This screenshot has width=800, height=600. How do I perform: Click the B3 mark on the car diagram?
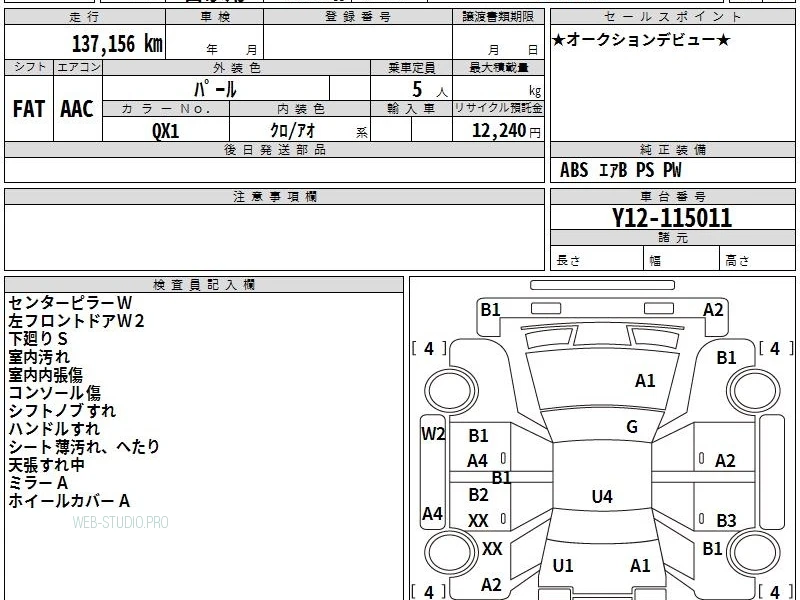click(726, 520)
